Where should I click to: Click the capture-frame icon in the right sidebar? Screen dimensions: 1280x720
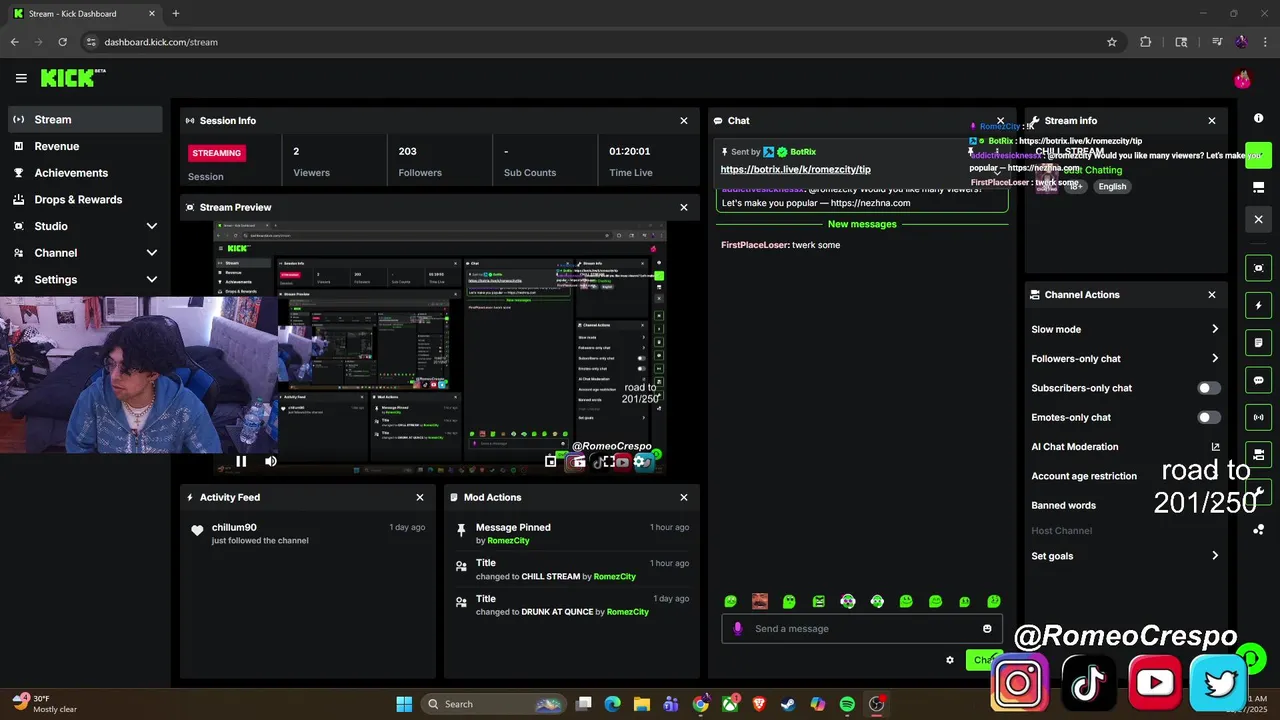[x=1259, y=268]
